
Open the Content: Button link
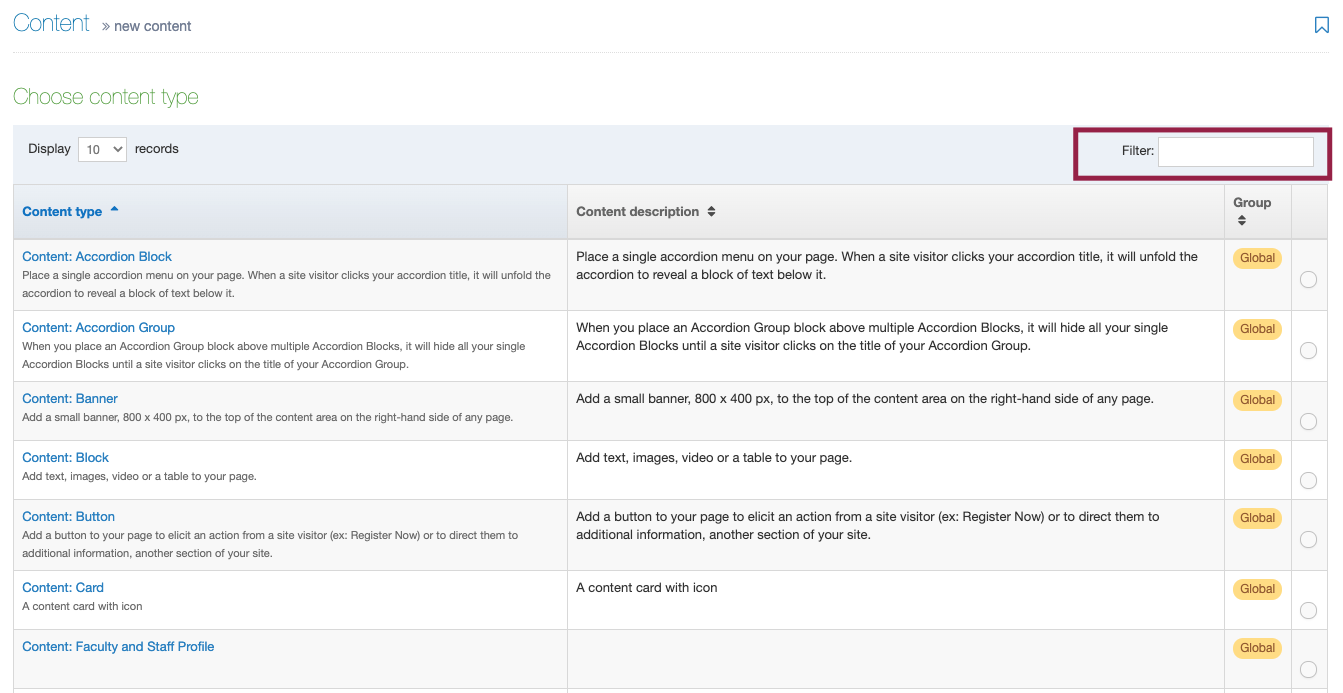tap(68, 516)
